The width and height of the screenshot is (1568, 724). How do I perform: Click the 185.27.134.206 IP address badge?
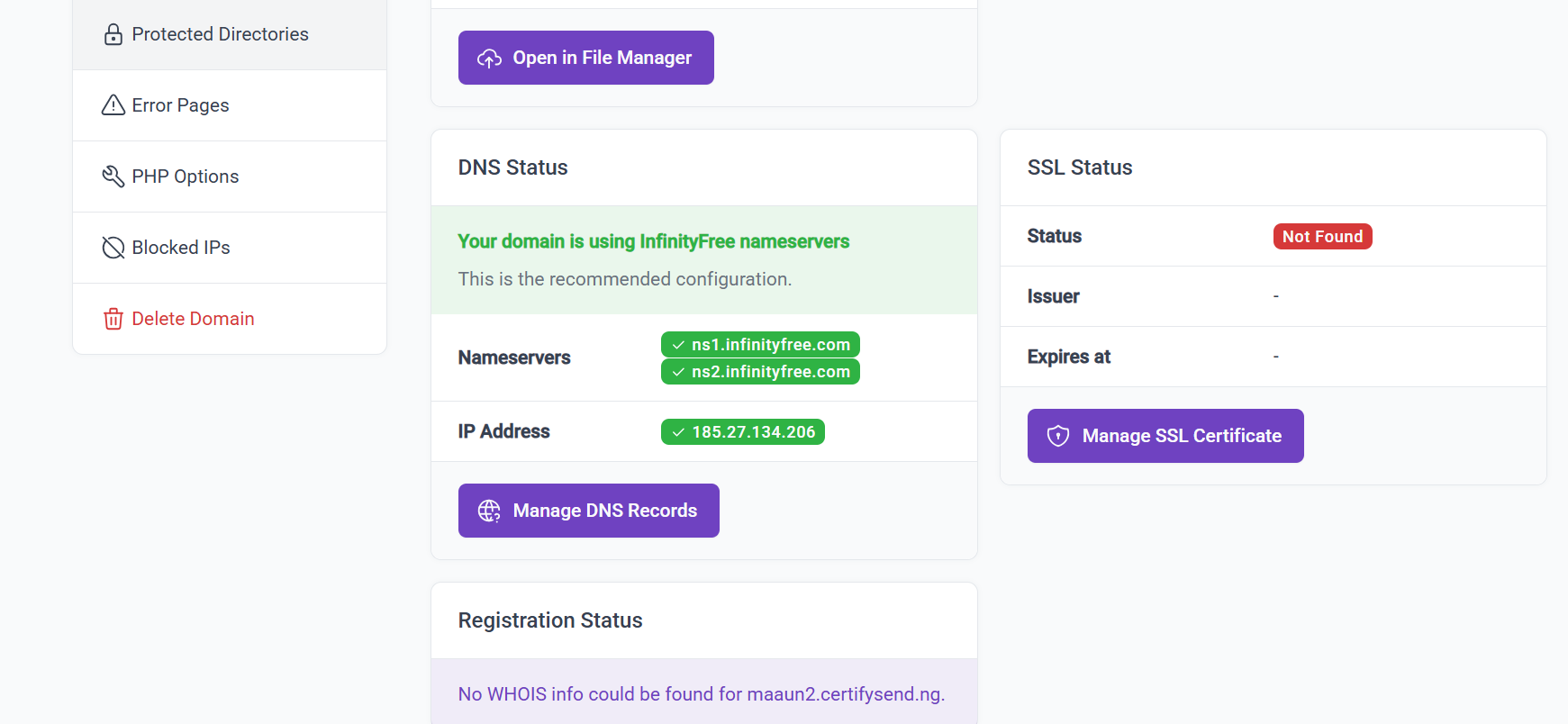click(x=743, y=432)
